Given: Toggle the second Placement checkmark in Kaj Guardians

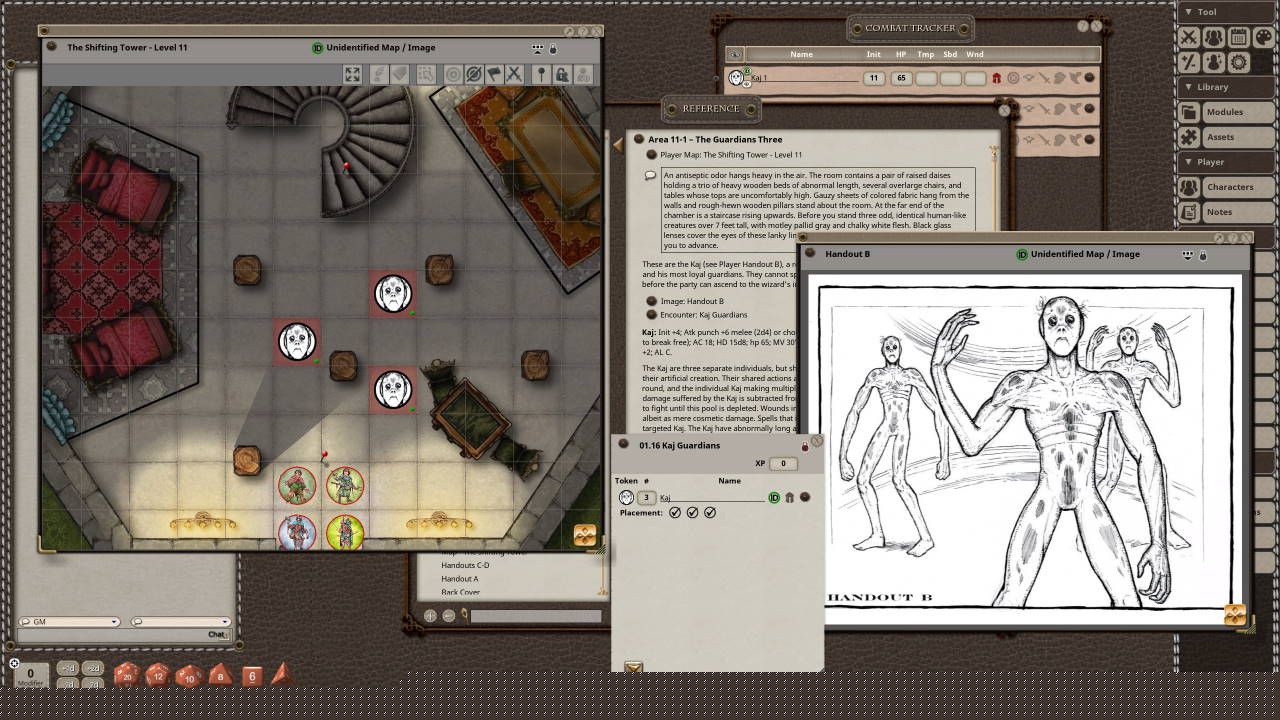Looking at the screenshot, I should point(692,513).
